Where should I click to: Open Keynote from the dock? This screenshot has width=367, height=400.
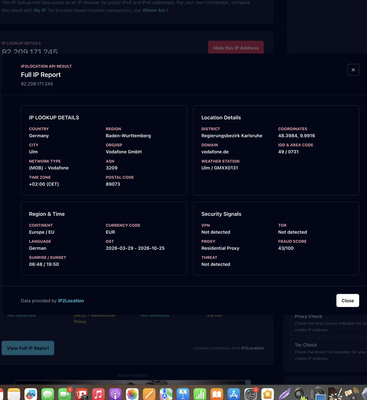coord(183,394)
